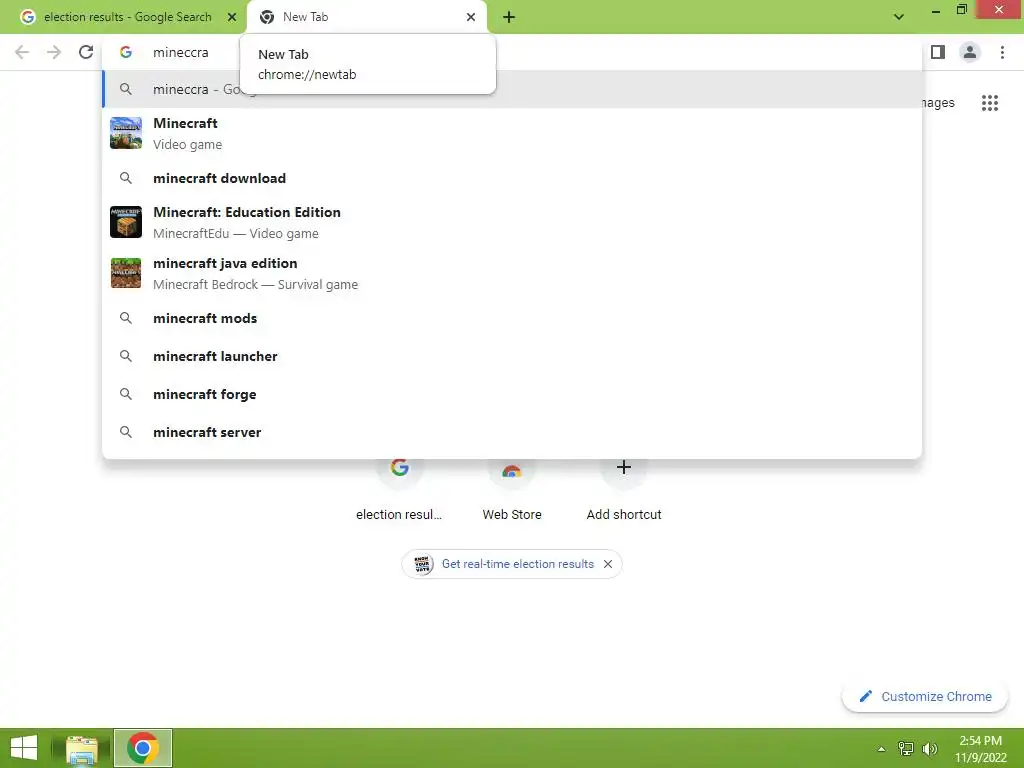The image size is (1024, 768).
Task: Go back with the back arrow
Action: pos(22,52)
